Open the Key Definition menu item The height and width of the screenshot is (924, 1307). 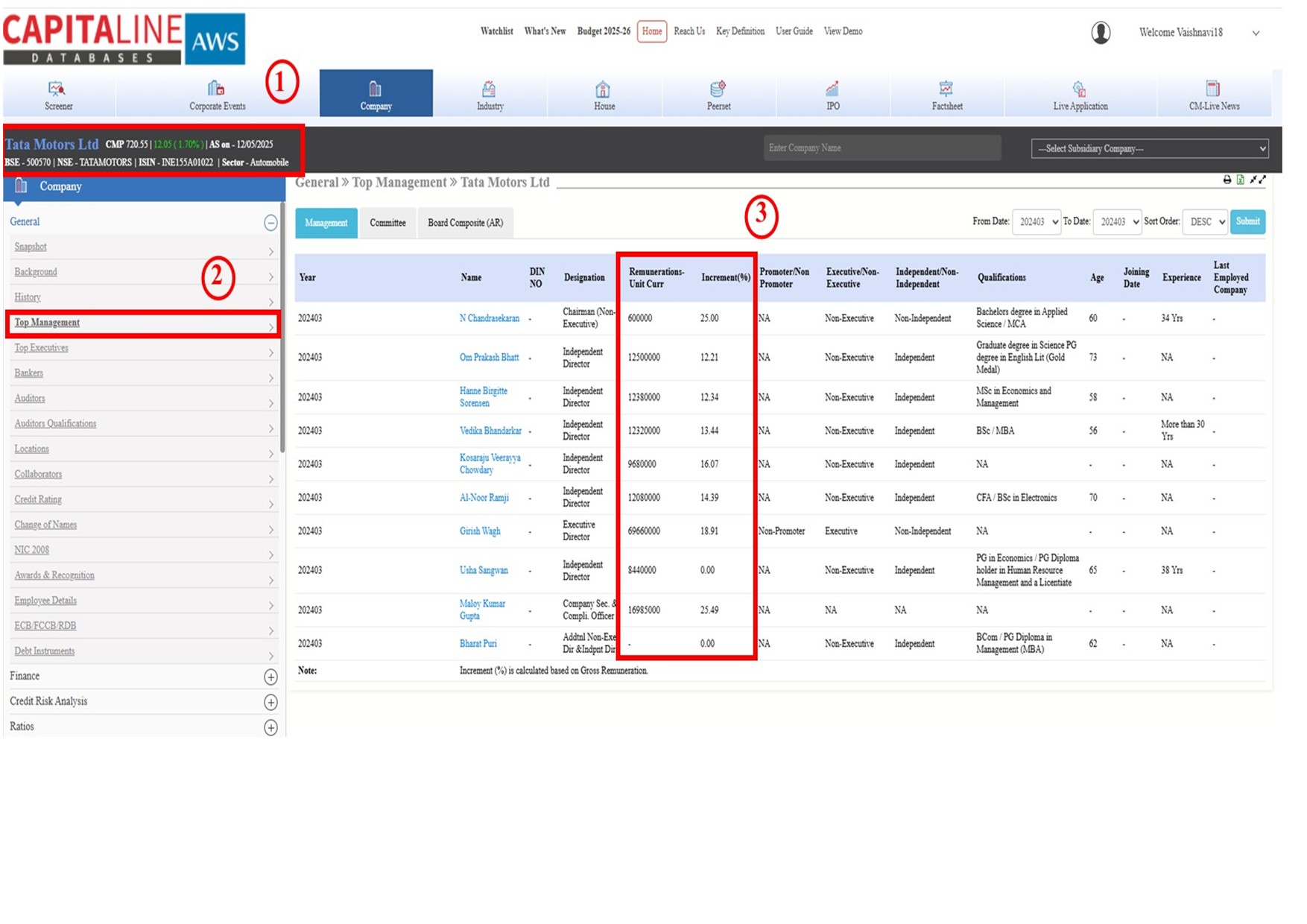(x=740, y=31)
